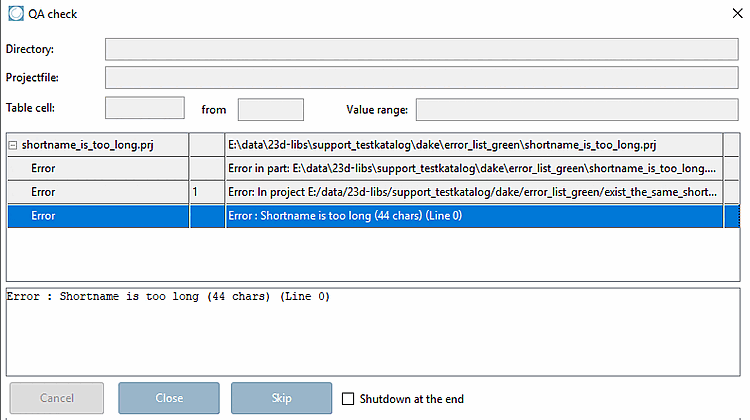Viewport: 750px width, 420px height.
Task: Click the 'Error: In project' message cell
Action: (474, 192)
